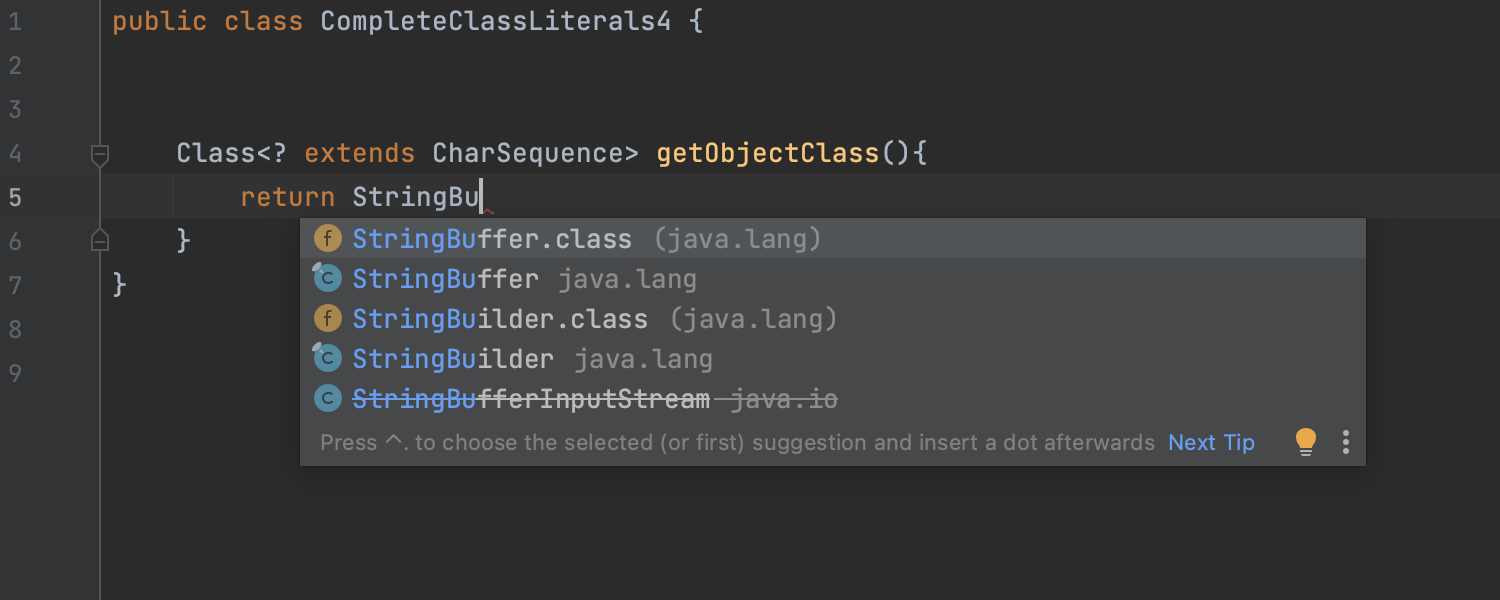Click the class icon beside StringBuffer
The image size is (1500, 600).
point(328,278)
